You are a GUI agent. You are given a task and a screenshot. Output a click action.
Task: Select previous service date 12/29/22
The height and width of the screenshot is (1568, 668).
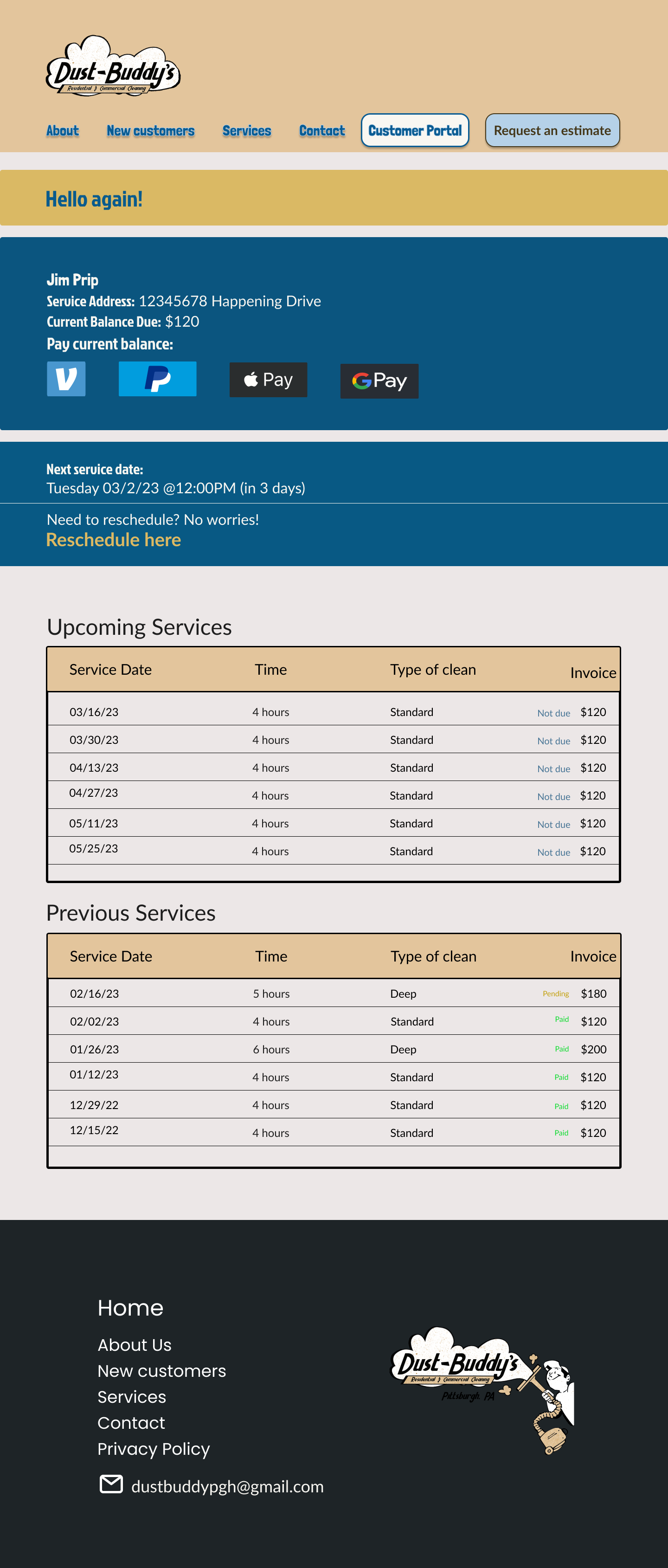[94, 1105]
